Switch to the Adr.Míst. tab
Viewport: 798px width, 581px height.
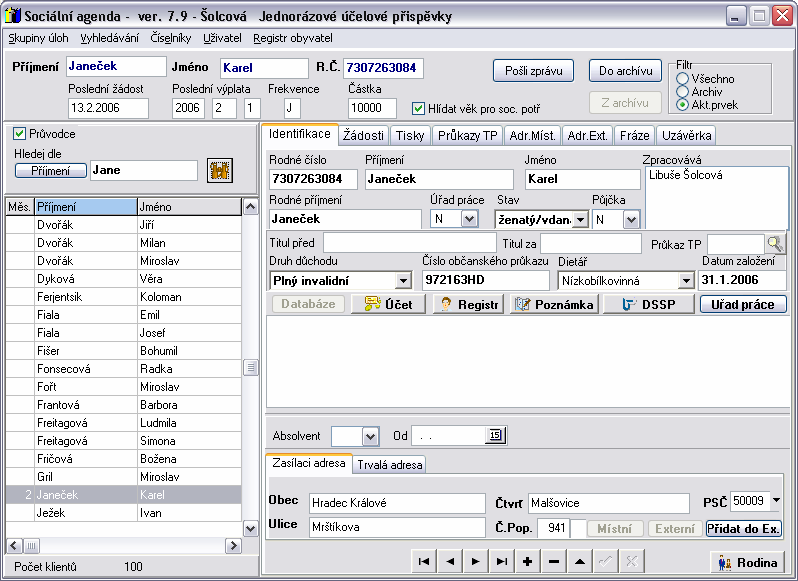pyautogui.click(x=533, y=135)
